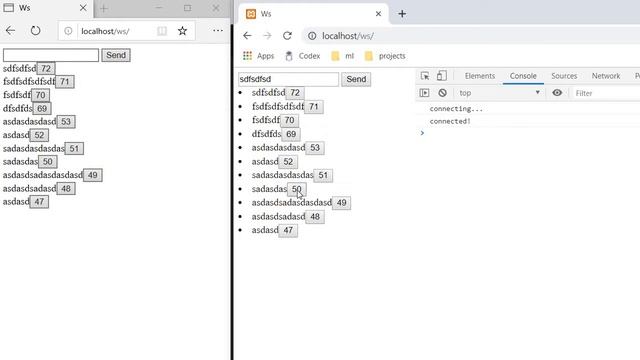Open the Apps bookmark shortcut
The width and height of the screenshot is (640, 360).
point(258,56)
